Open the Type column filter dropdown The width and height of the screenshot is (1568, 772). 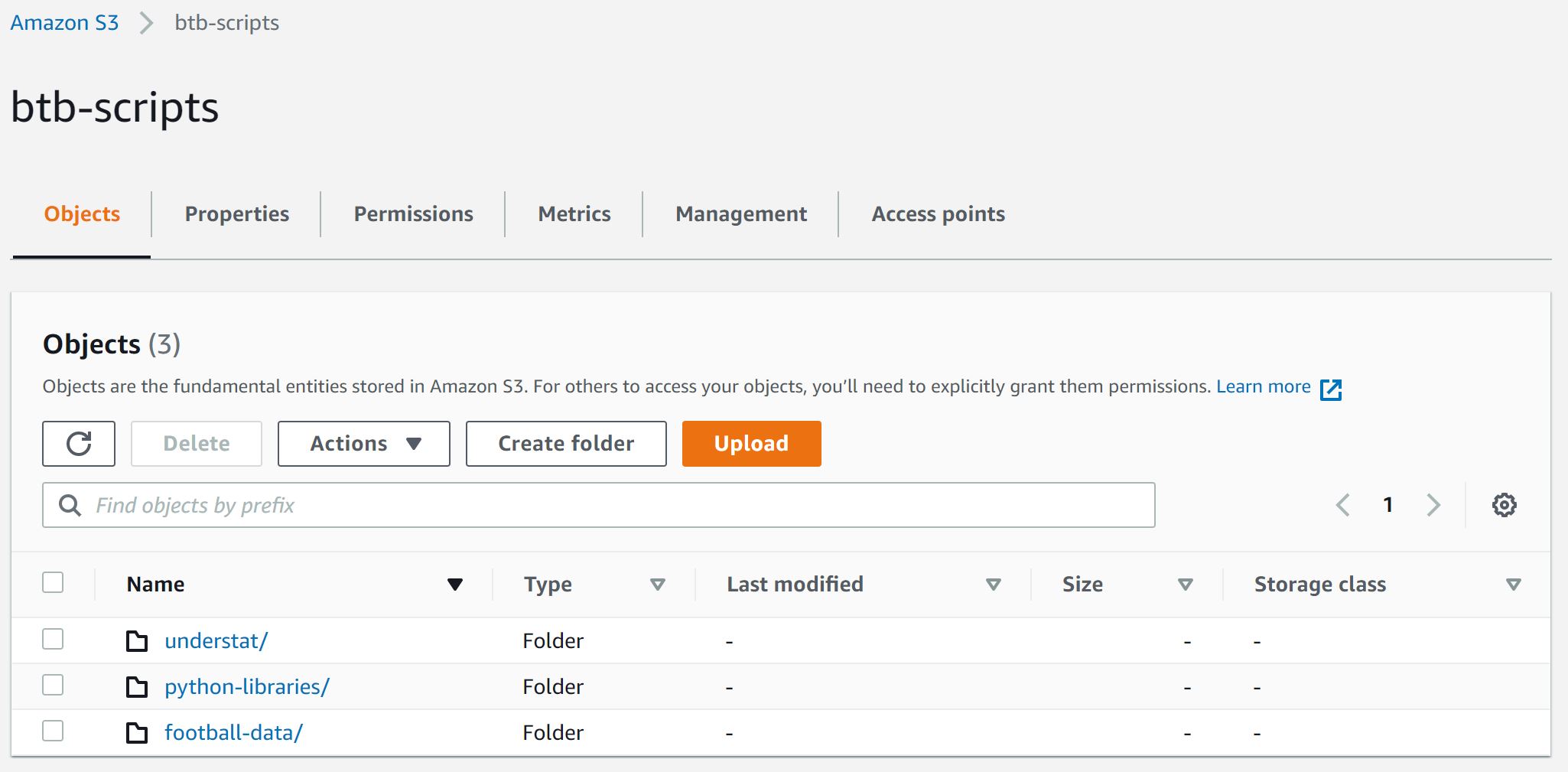tap(658, 584)
